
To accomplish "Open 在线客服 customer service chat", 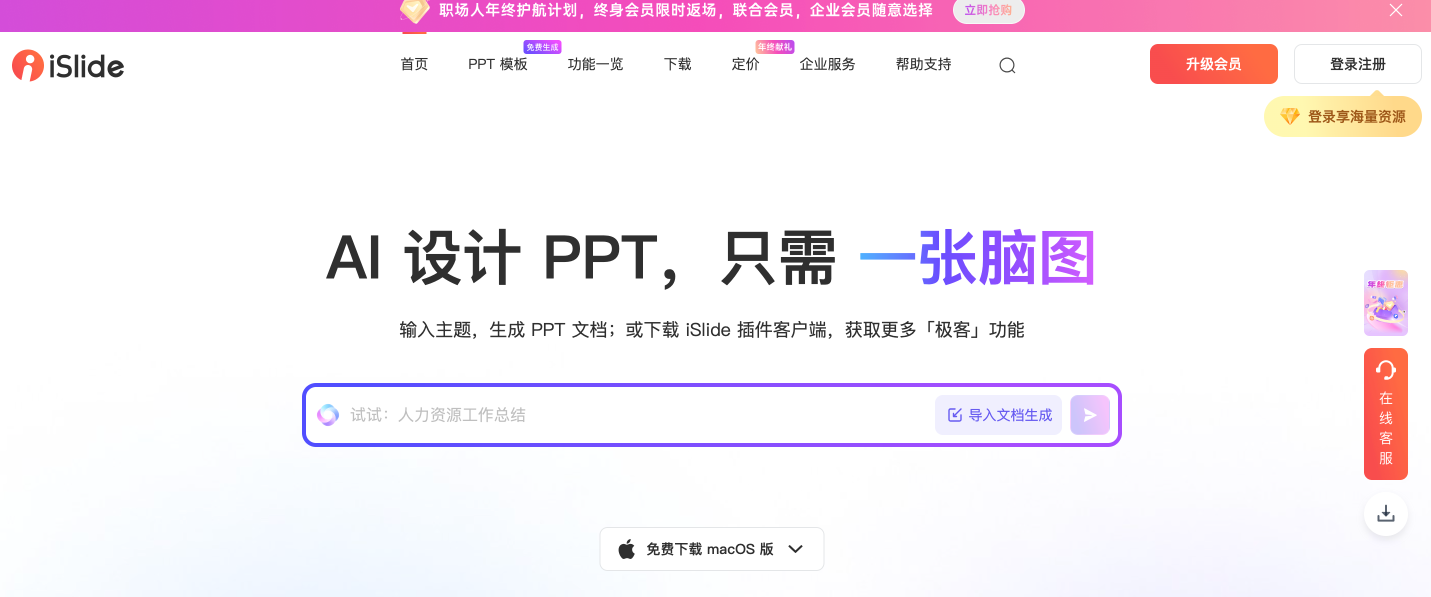I will tap(1386, 414).
